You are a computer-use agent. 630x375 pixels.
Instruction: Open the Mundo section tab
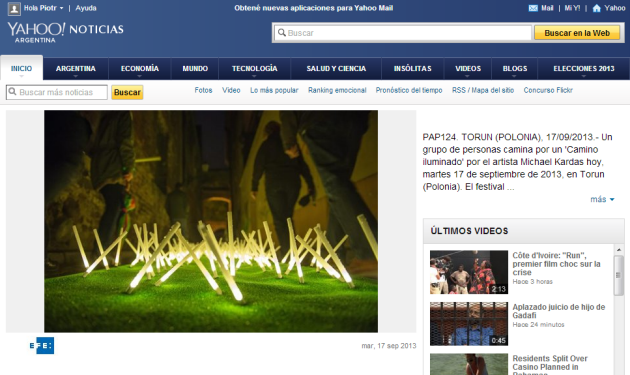(x=195, y=68)
